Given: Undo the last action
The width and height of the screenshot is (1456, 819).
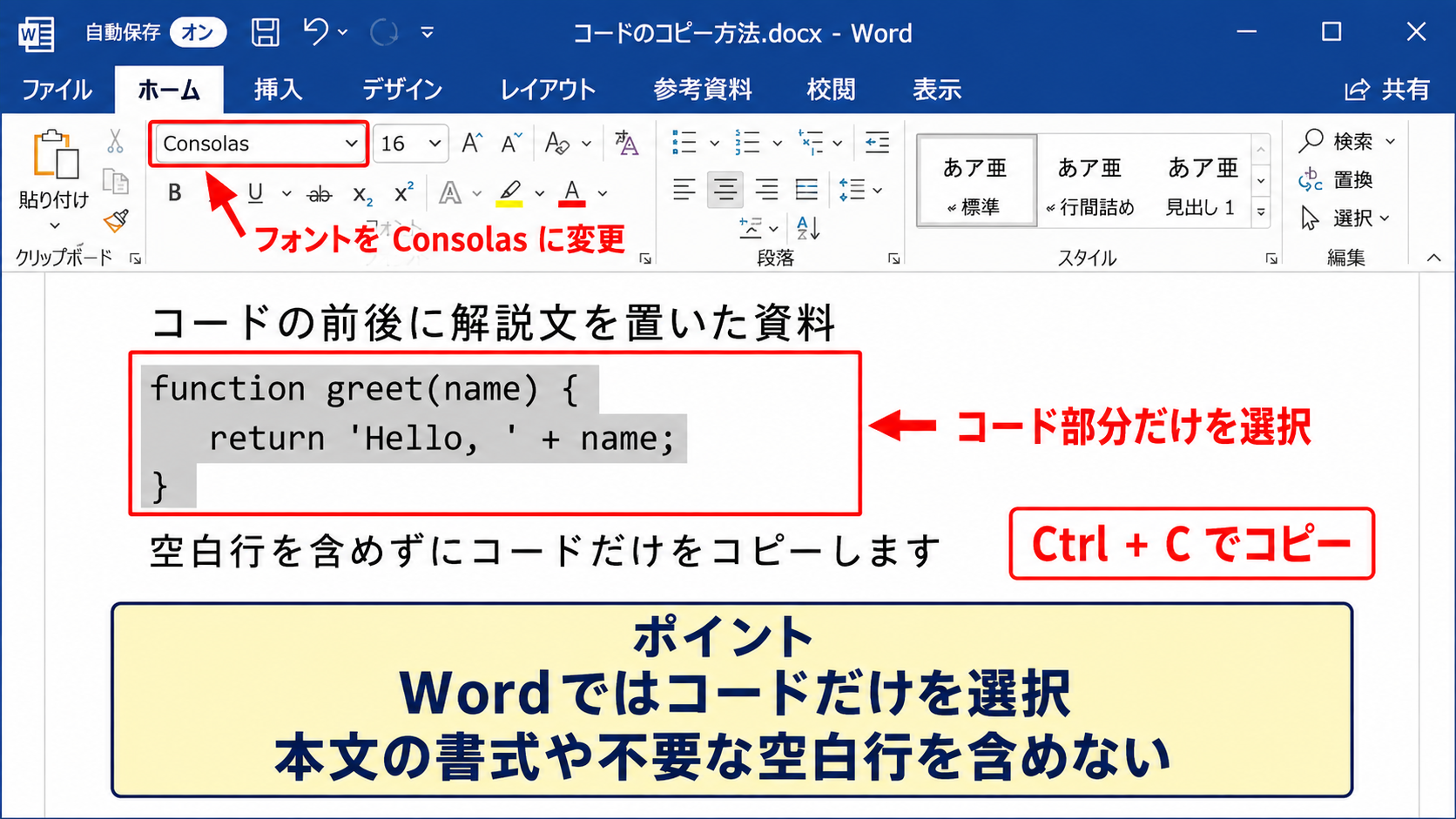Looking at the screenshot, I should 315,32.
